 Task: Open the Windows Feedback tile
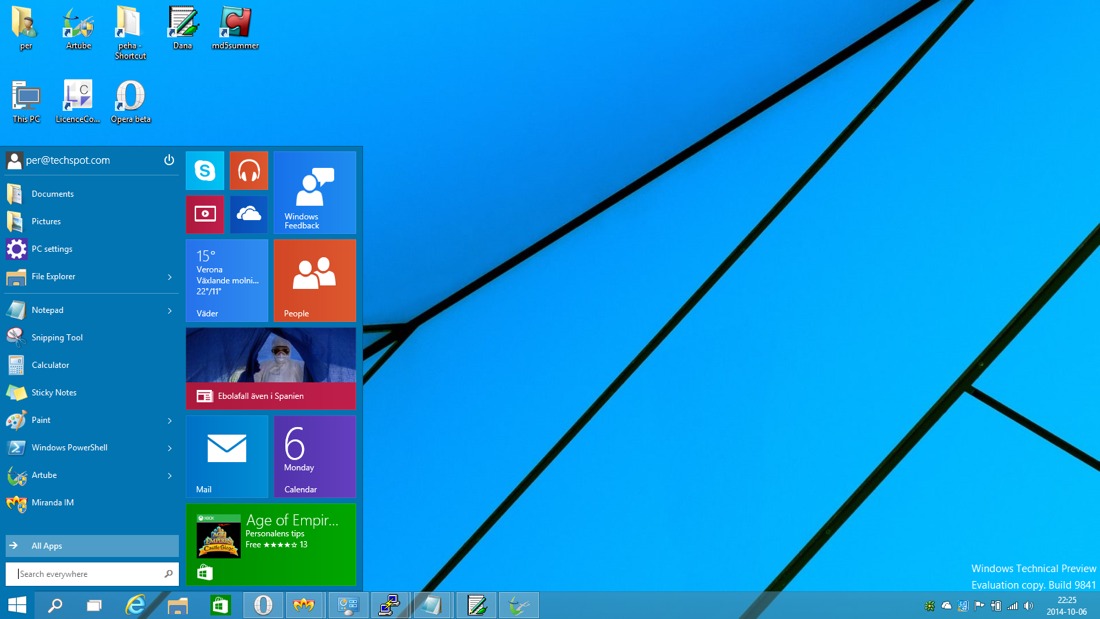[x=314, y=192]
